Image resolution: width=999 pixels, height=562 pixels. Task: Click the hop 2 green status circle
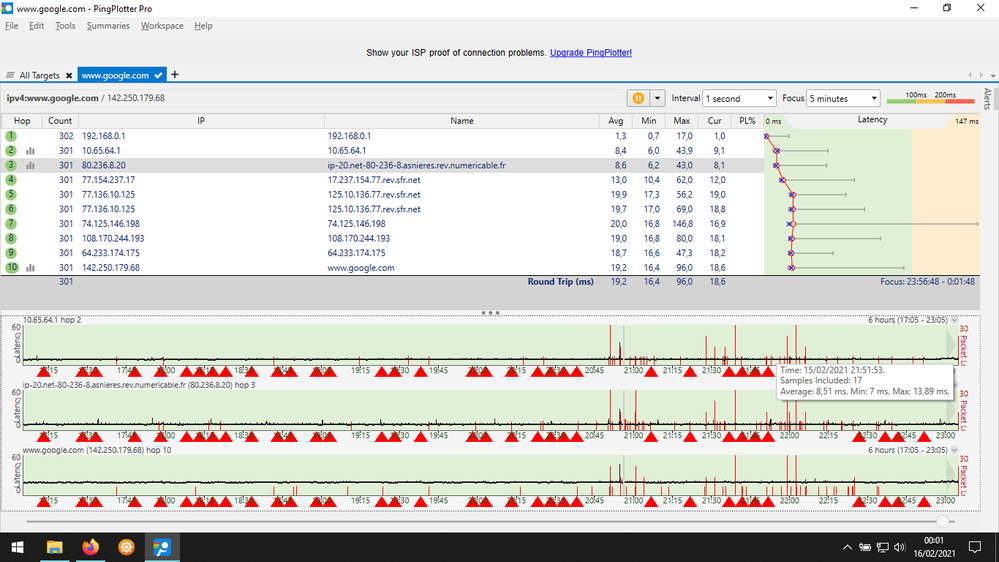11,150
